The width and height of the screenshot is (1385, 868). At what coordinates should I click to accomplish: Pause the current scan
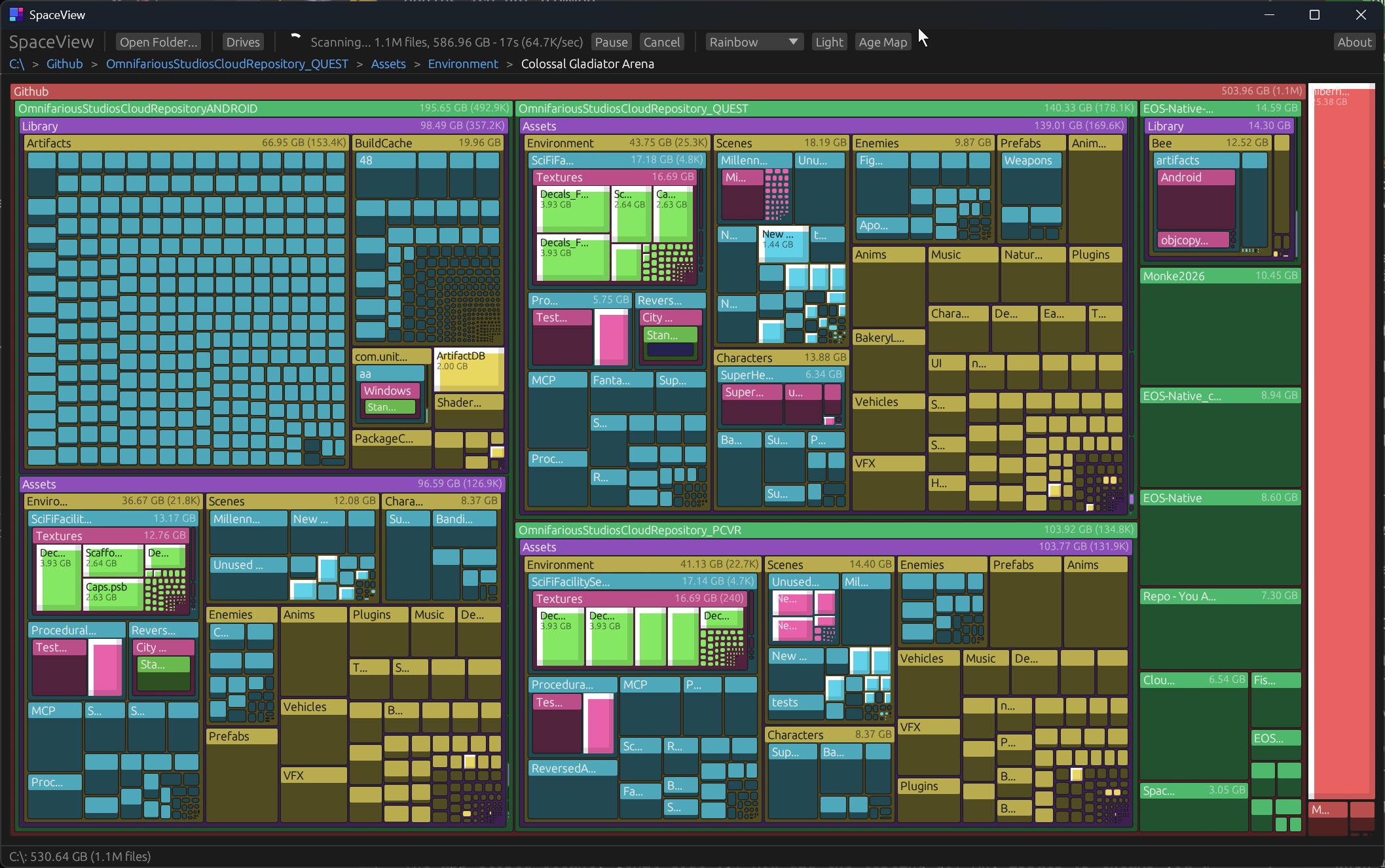(610, 42)
